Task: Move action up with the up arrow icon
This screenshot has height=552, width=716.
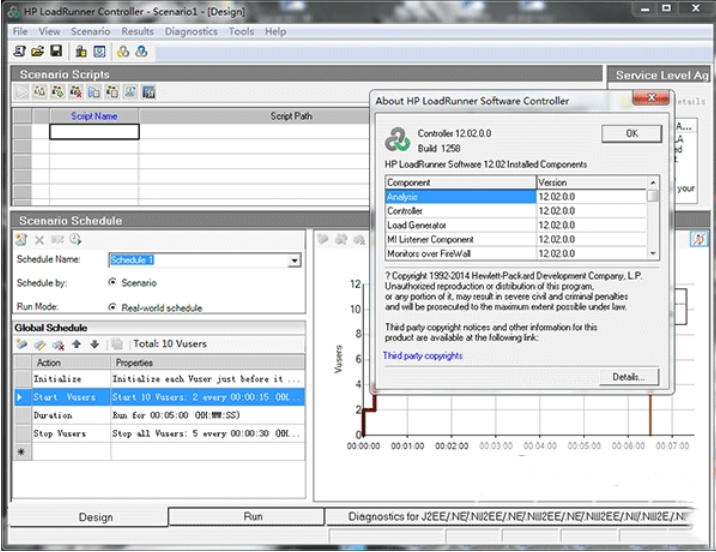Action: (x=77, y=344)
